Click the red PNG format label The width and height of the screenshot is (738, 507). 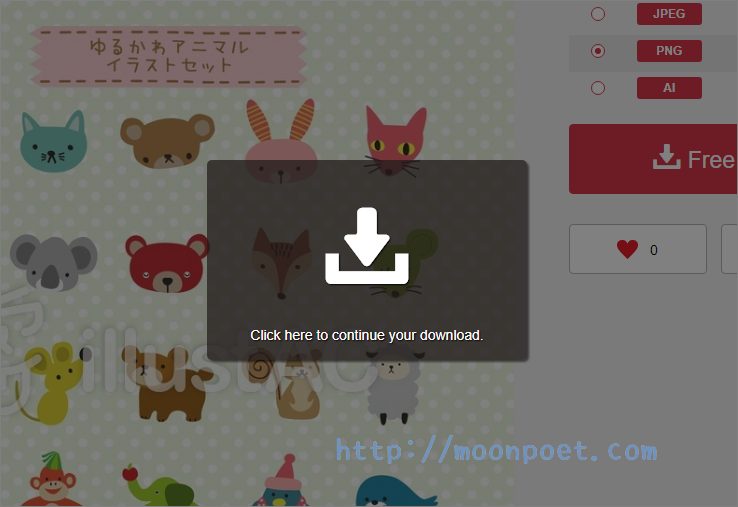(669, 51)
